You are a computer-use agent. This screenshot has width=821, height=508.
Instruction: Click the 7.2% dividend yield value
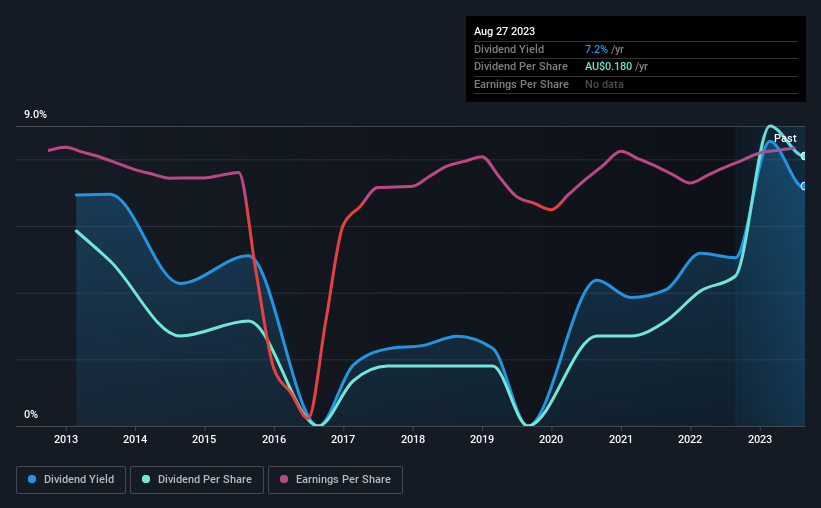click(596, 49)
